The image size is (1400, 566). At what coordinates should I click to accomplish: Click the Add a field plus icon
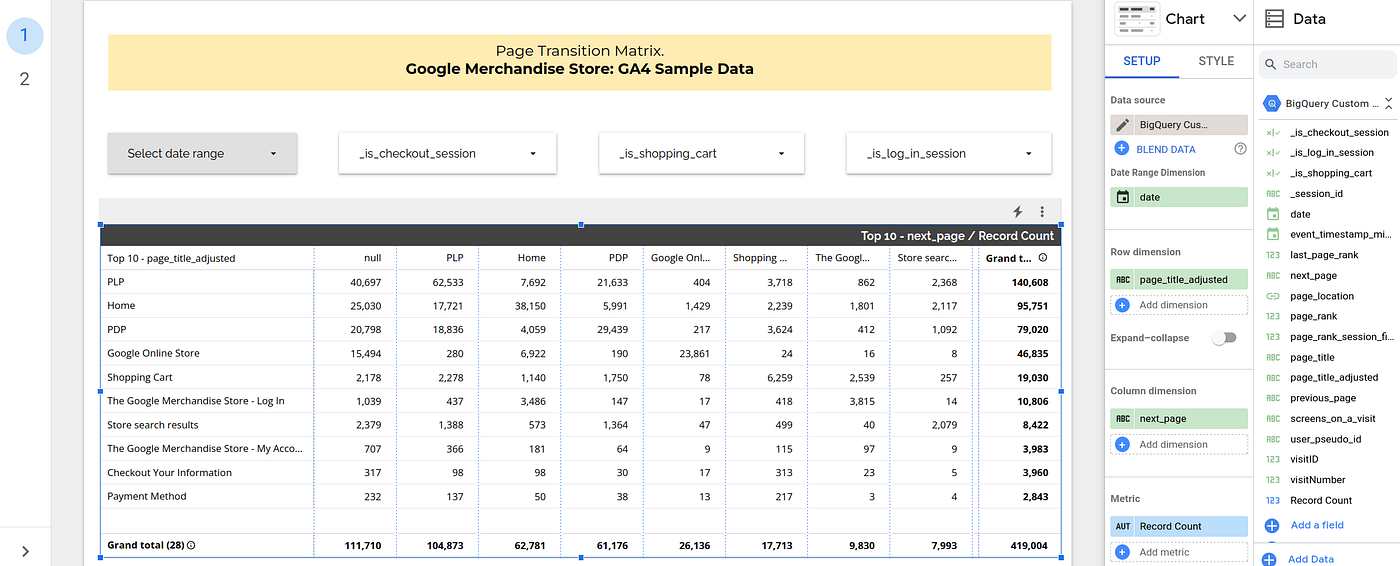(x=1272, y=525)
